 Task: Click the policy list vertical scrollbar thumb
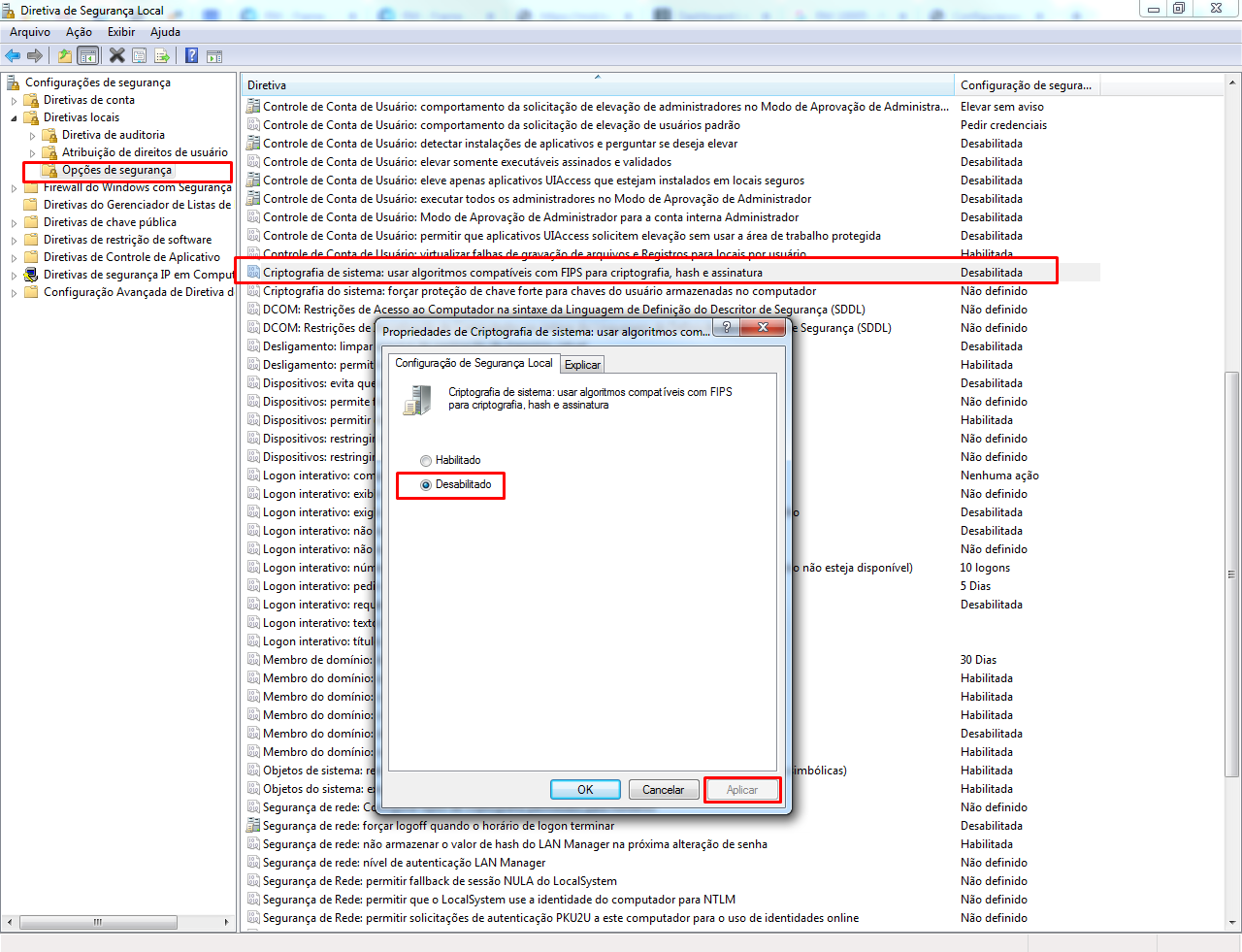pyautogui.click(x=1232, y=574)
